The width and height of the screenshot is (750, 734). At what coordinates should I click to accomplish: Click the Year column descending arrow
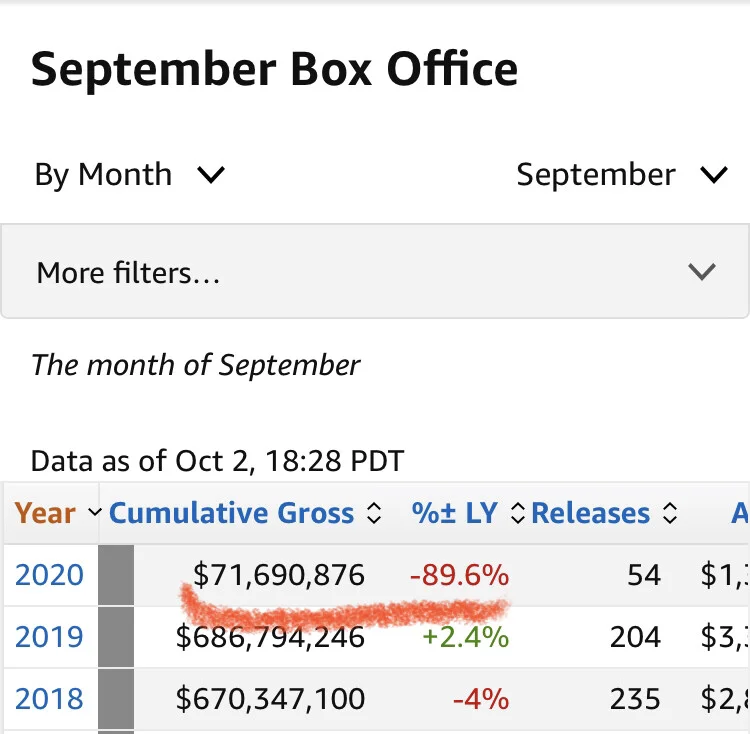click(x=95, y=512)
